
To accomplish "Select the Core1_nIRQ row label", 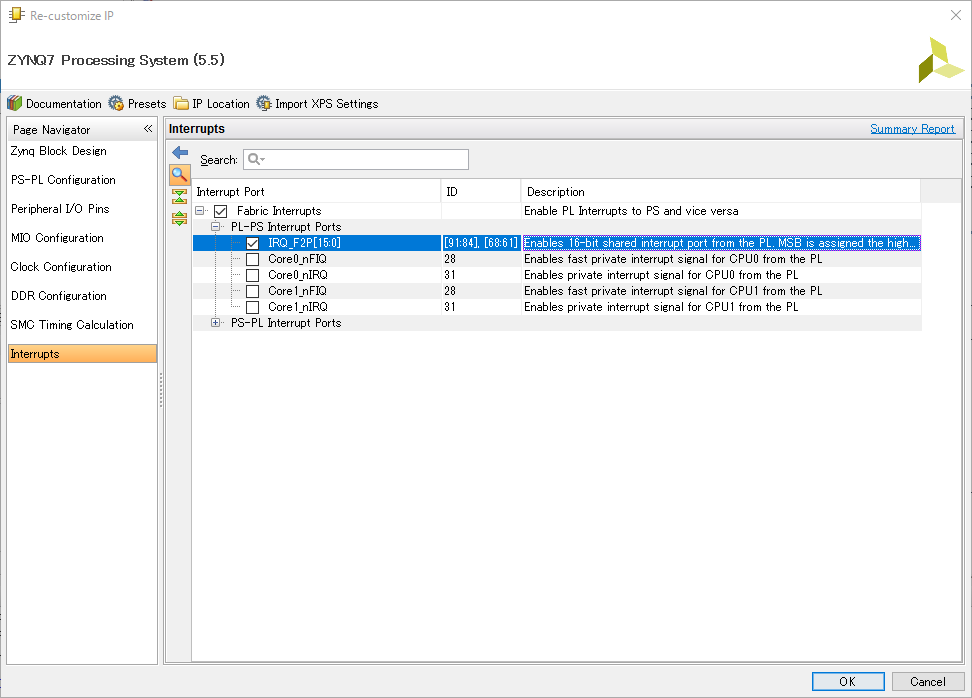I will coord(298,307).
